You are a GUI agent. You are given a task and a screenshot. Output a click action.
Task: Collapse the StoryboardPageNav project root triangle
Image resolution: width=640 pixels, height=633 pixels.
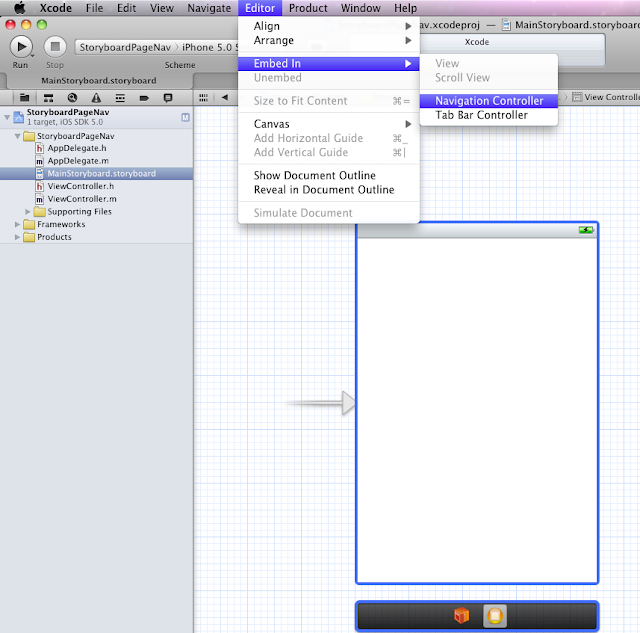[x=7, y=117]
